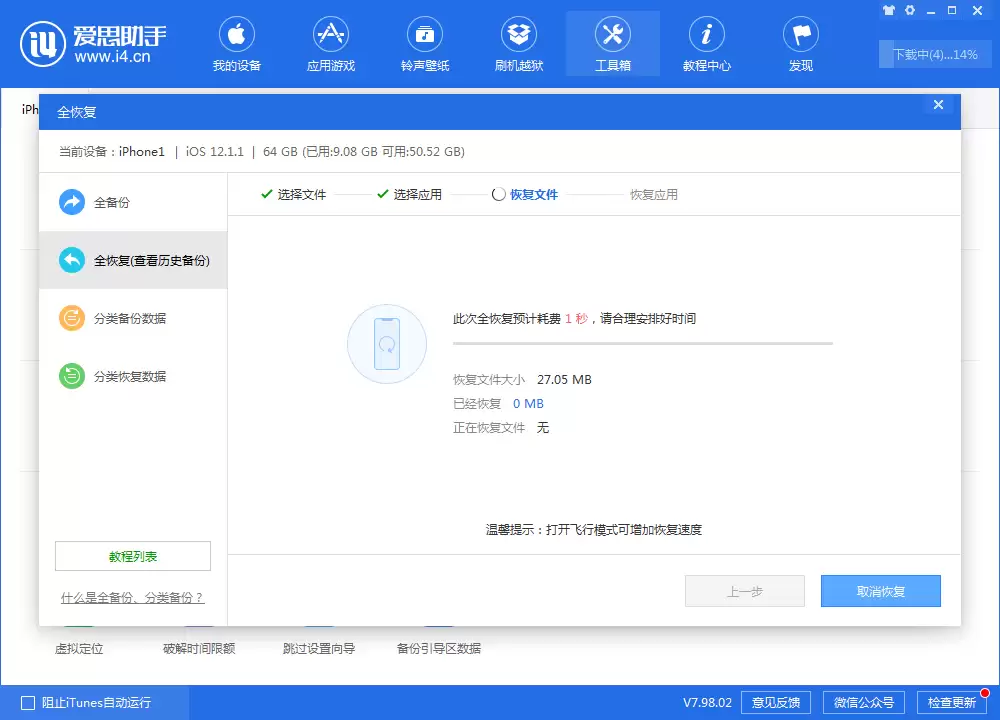Screen dimensions: 1000x720
Task: Open 铃声壁纸 music folder icon
Action: tap(425, 34)
